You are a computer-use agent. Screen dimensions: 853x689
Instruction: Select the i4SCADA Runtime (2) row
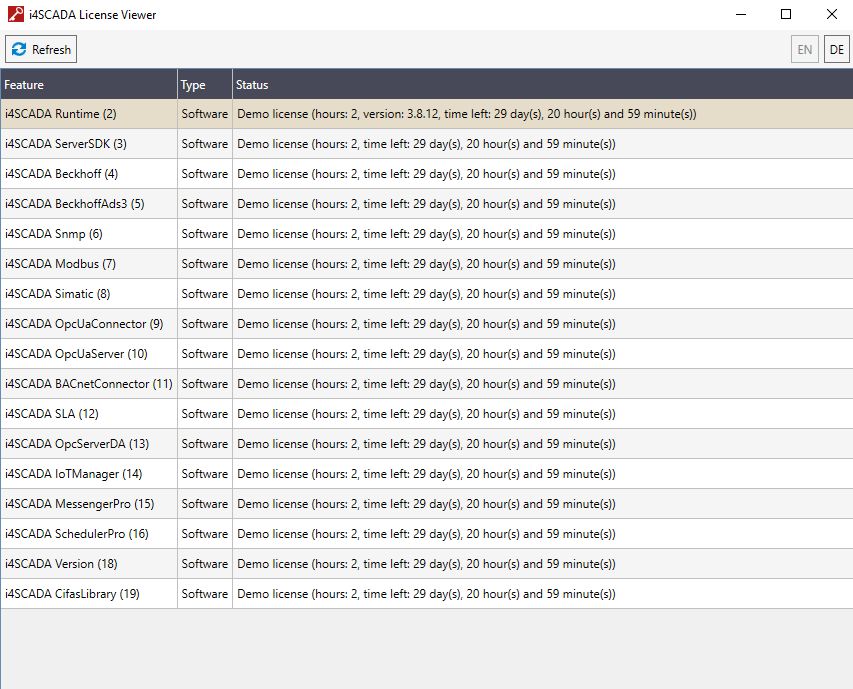(426, 114)
